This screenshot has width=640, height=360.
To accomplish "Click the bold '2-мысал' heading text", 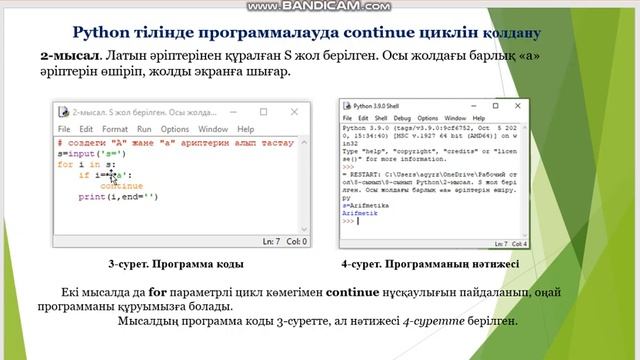I will coord(69,56).
